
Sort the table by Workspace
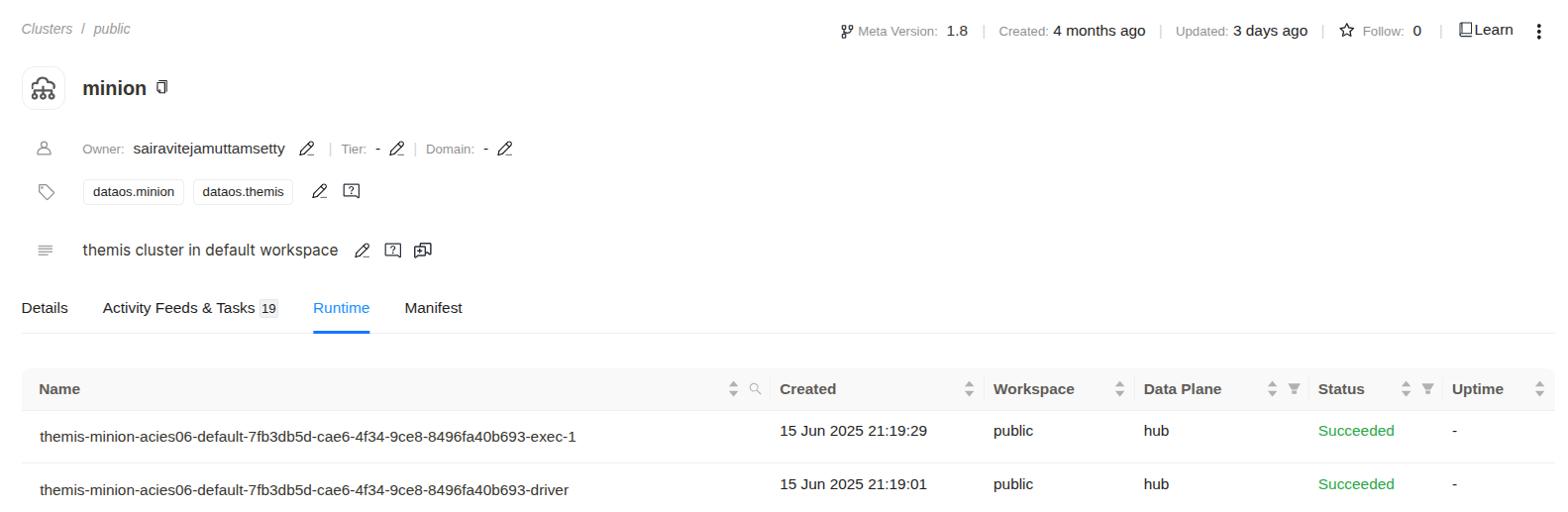[1119, 389]
